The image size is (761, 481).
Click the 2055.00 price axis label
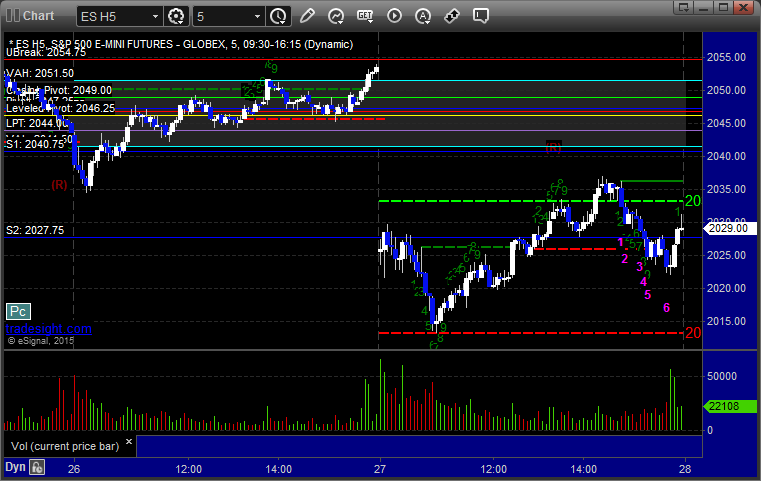(x=726, y=57)
